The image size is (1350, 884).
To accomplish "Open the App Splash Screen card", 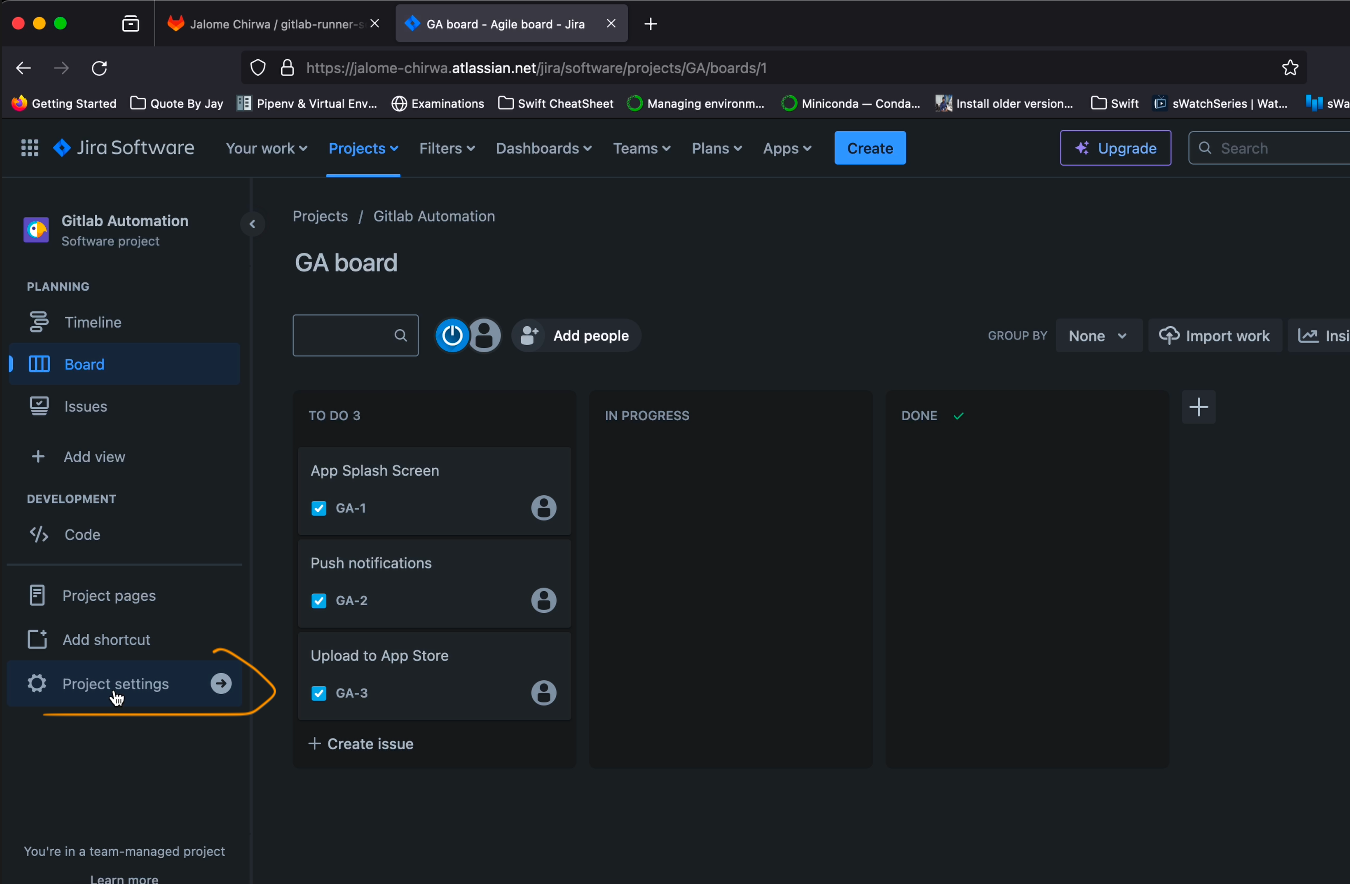I will [434, 490].
